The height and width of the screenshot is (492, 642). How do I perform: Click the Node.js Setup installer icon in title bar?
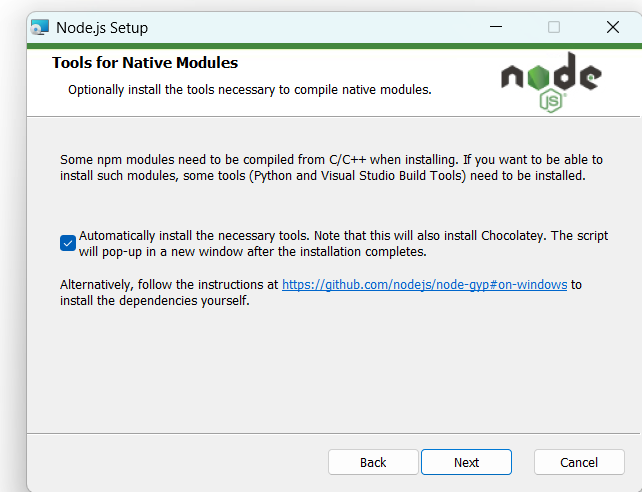(40, 27)
